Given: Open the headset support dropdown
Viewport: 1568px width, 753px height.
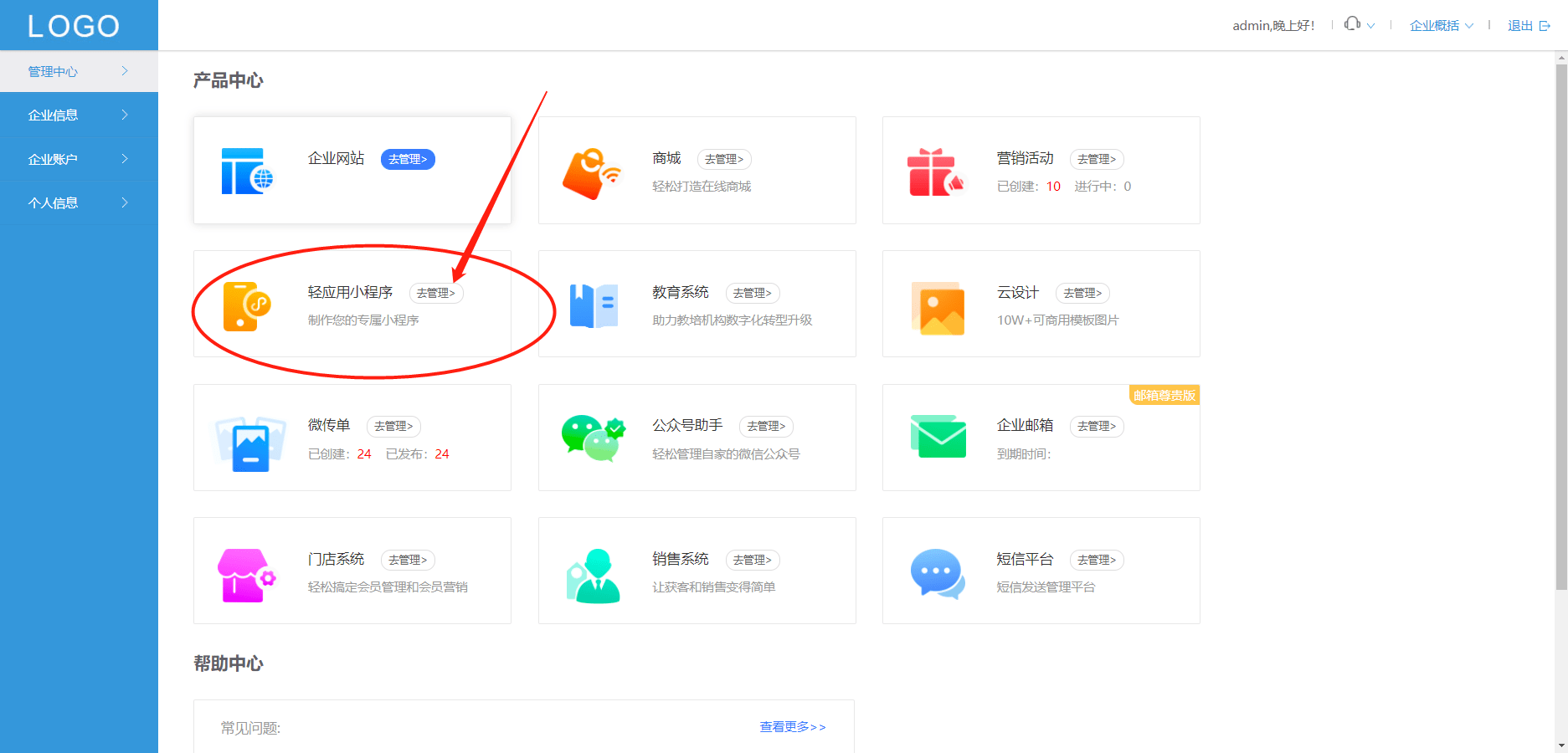Looking at the screenshot, I should pos(1360,25).
